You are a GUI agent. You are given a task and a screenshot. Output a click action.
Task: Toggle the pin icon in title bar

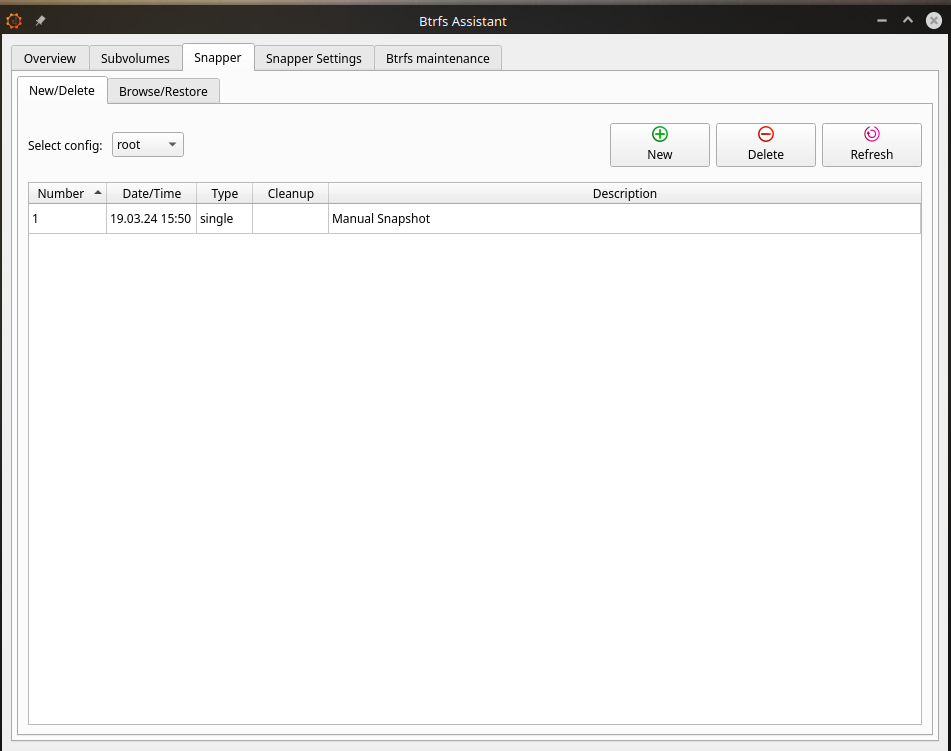tap(40, 20)
